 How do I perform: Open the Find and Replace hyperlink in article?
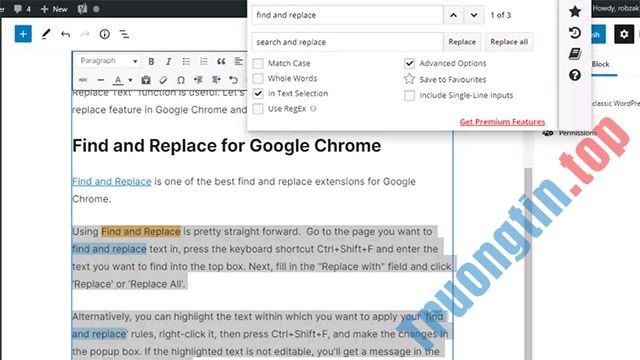pos(112,181)
